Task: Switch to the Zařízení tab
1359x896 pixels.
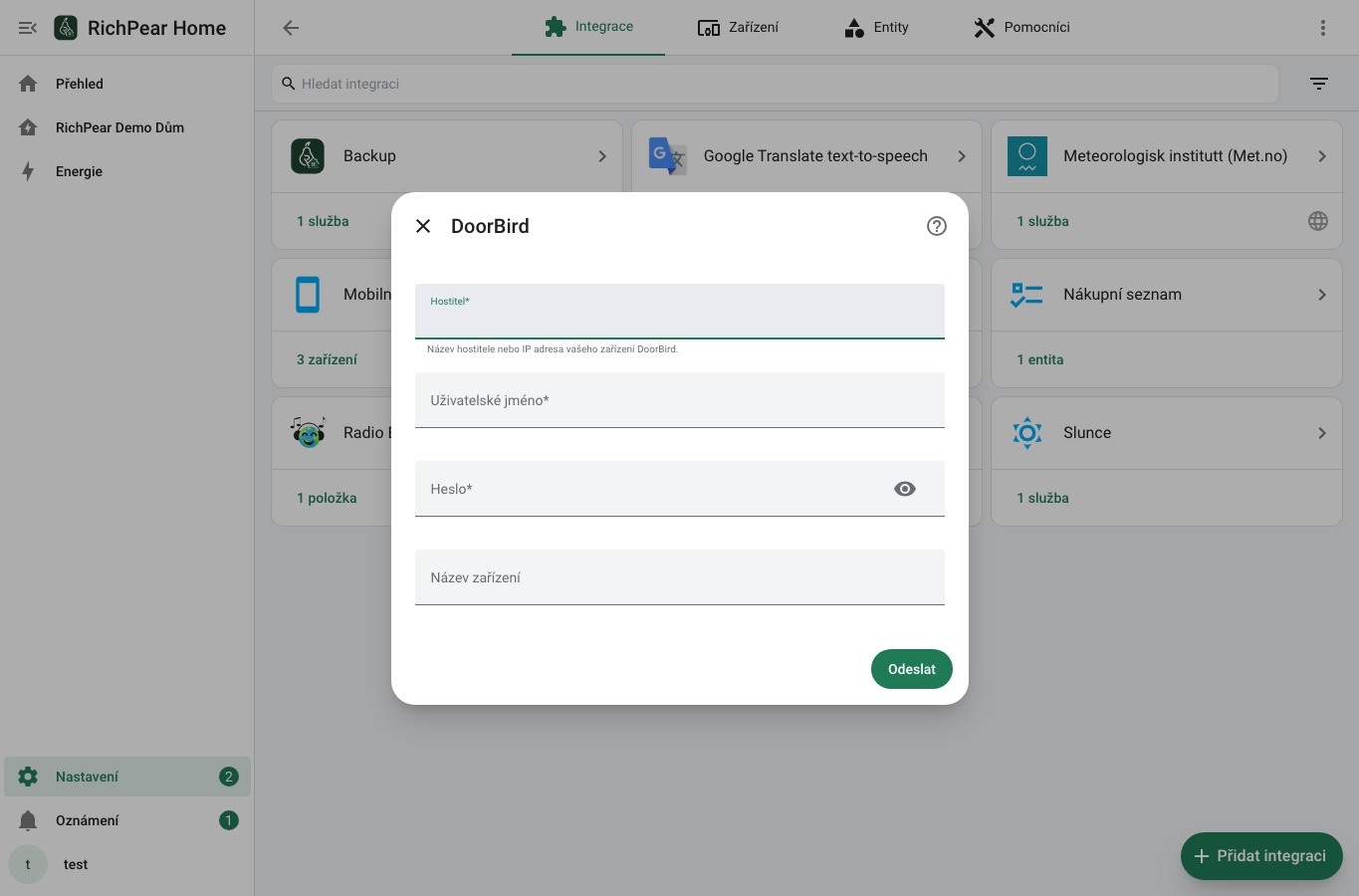Action: point(738,27)
